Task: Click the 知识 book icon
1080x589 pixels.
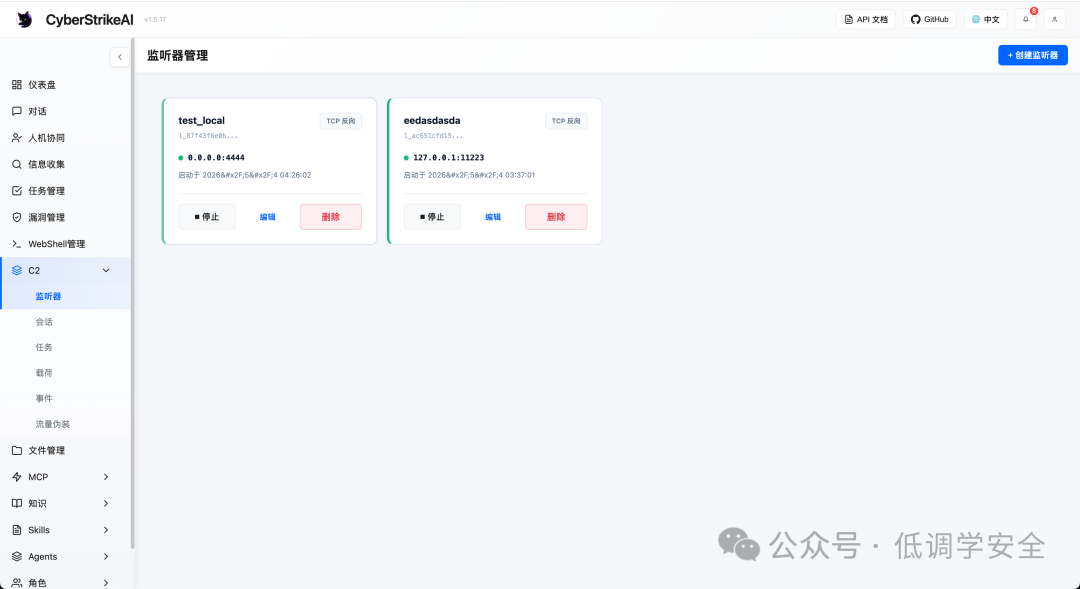Action: click(17, 504)
